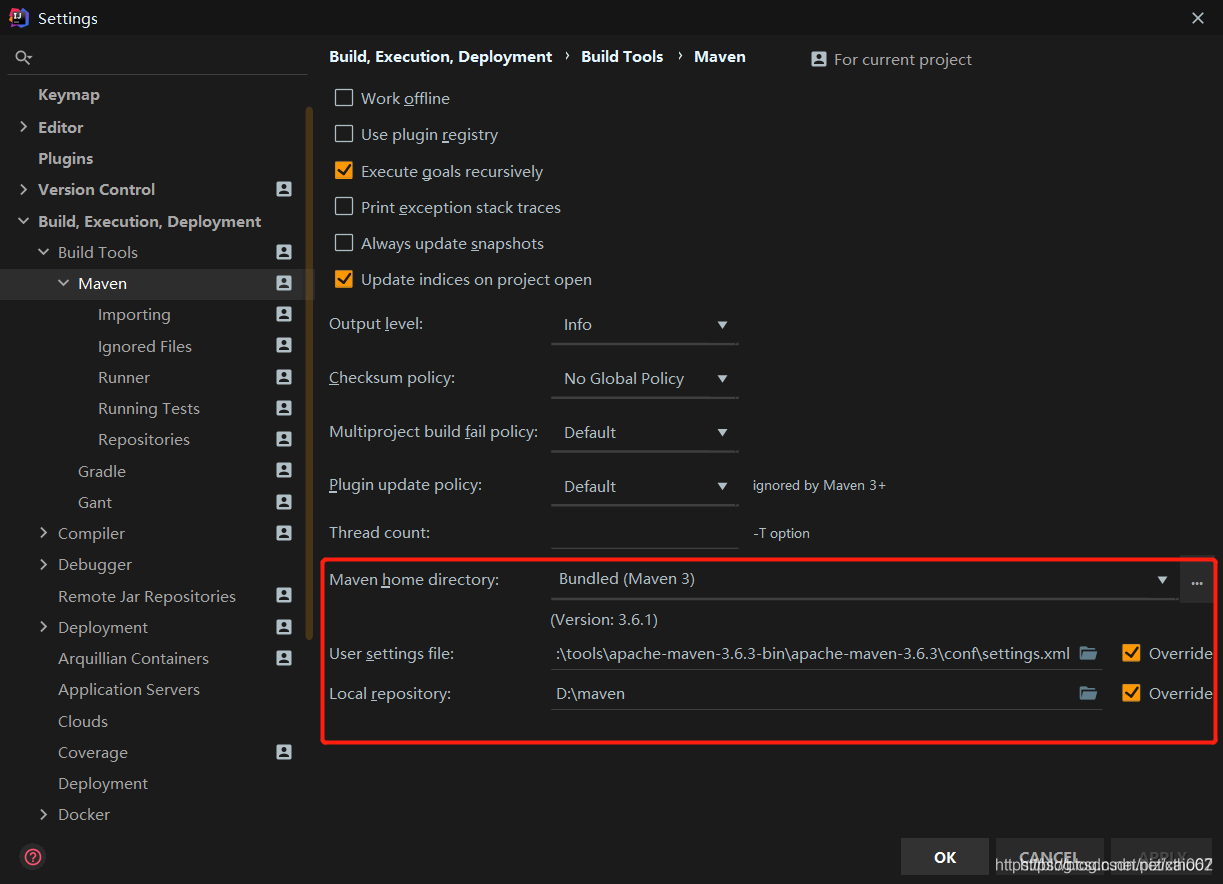
Task: Click the User settings file path field
Action: [813, 653]
